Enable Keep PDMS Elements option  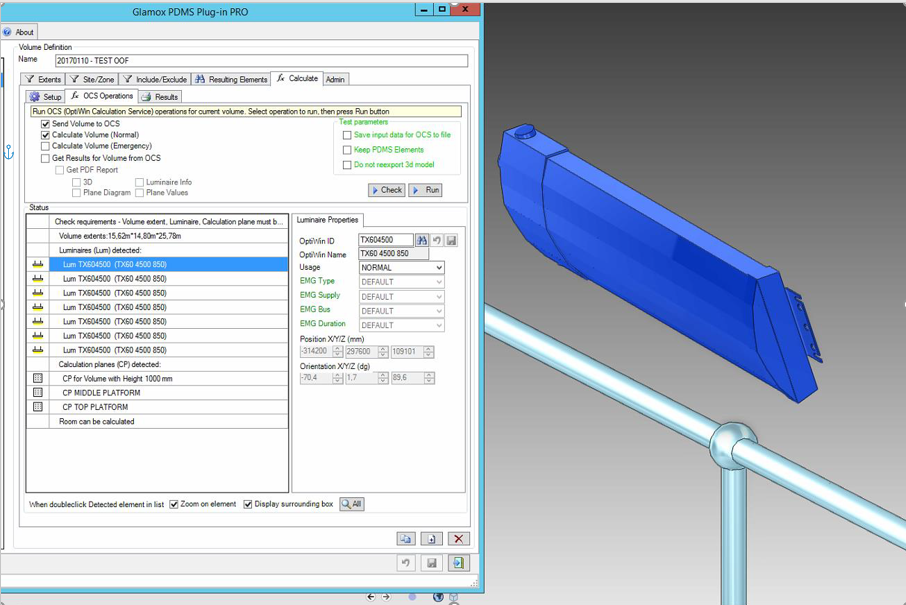point(347,150)
